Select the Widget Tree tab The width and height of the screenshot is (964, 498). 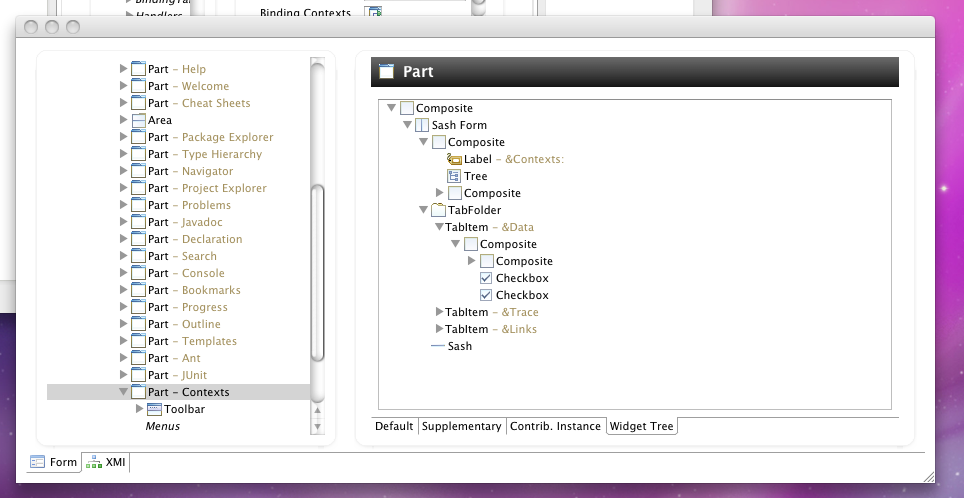(642, 426)
